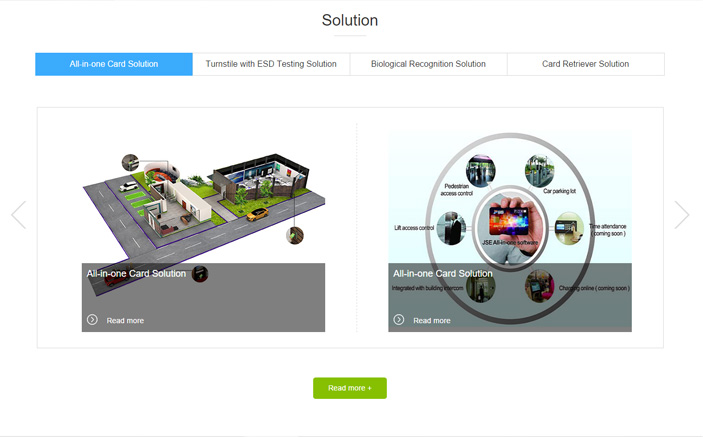
Task: Click the Lift access control circle image
Action: click(451, 228)
